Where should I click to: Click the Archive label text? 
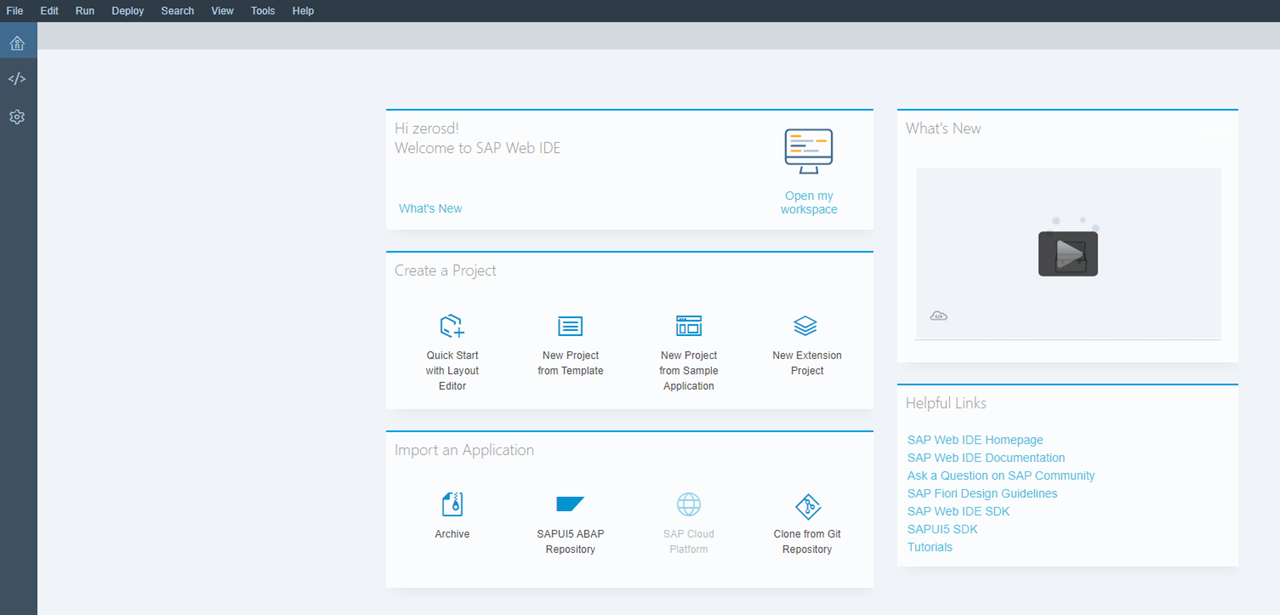pyautogui.click(x=452, y=534)
